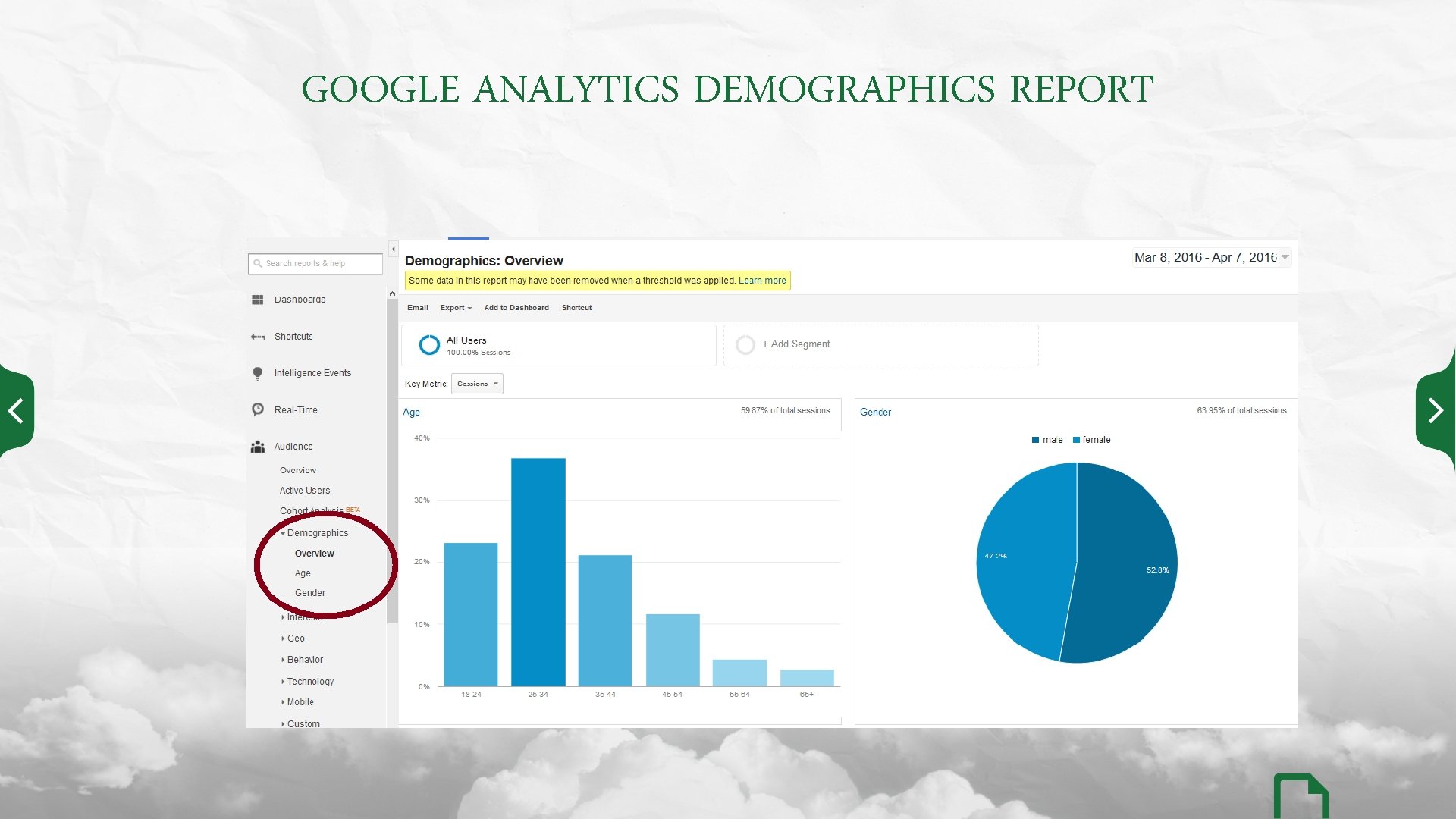Select the Age tab under Demographics
This screenshot has height=819, width=1456.
pyautogui.click(x=303, y=573)
